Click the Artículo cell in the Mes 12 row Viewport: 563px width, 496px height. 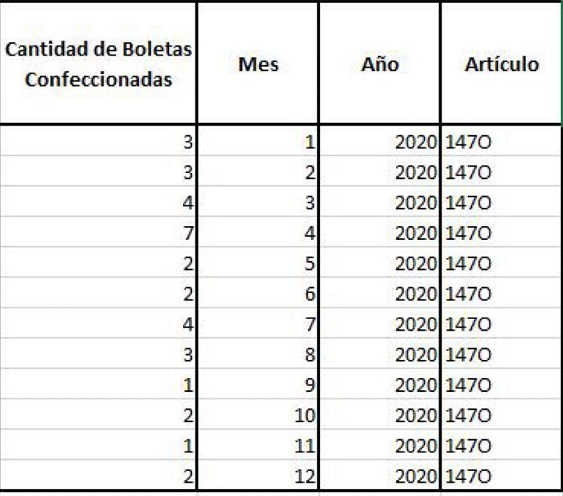tap(501, 475)
